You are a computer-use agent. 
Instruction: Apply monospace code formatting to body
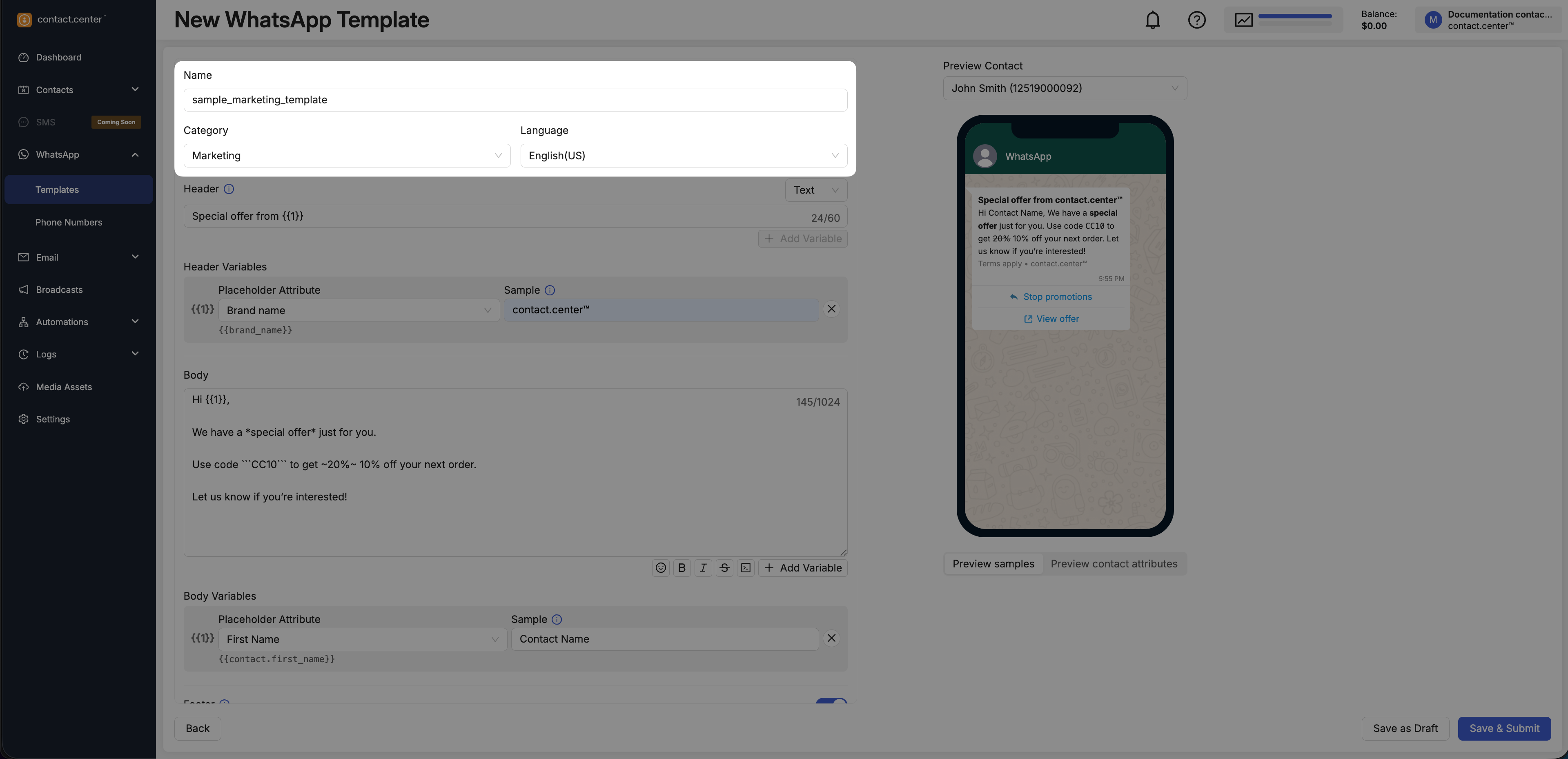click(746, 568)
